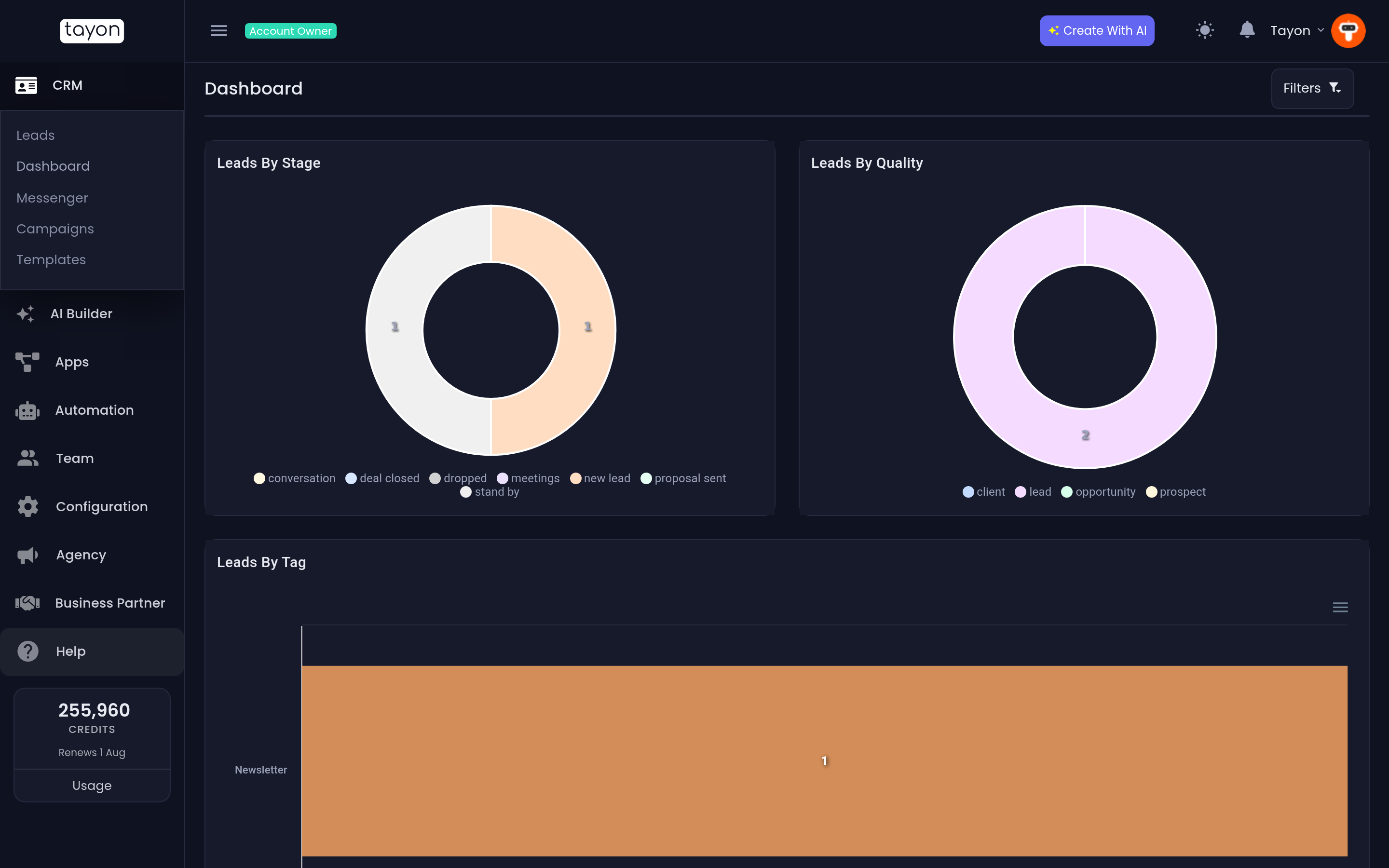The image size is (1389, 868).
Task: Toggle stand by legend entry
Action: [x=490, y=492]
